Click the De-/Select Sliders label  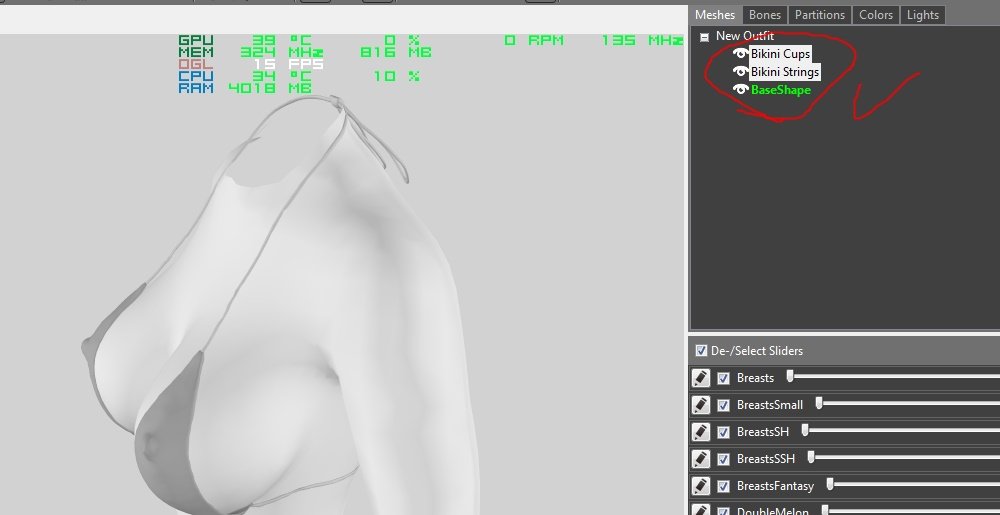pos(757,351)
